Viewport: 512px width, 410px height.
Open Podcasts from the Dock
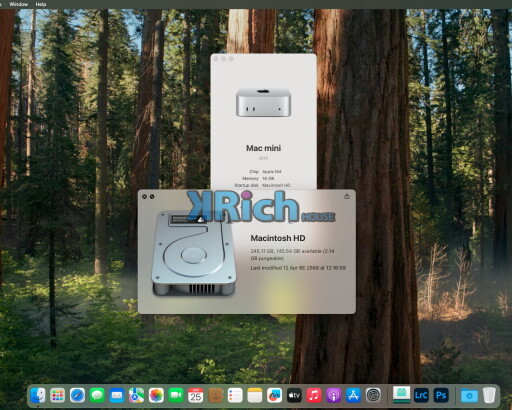333,396
